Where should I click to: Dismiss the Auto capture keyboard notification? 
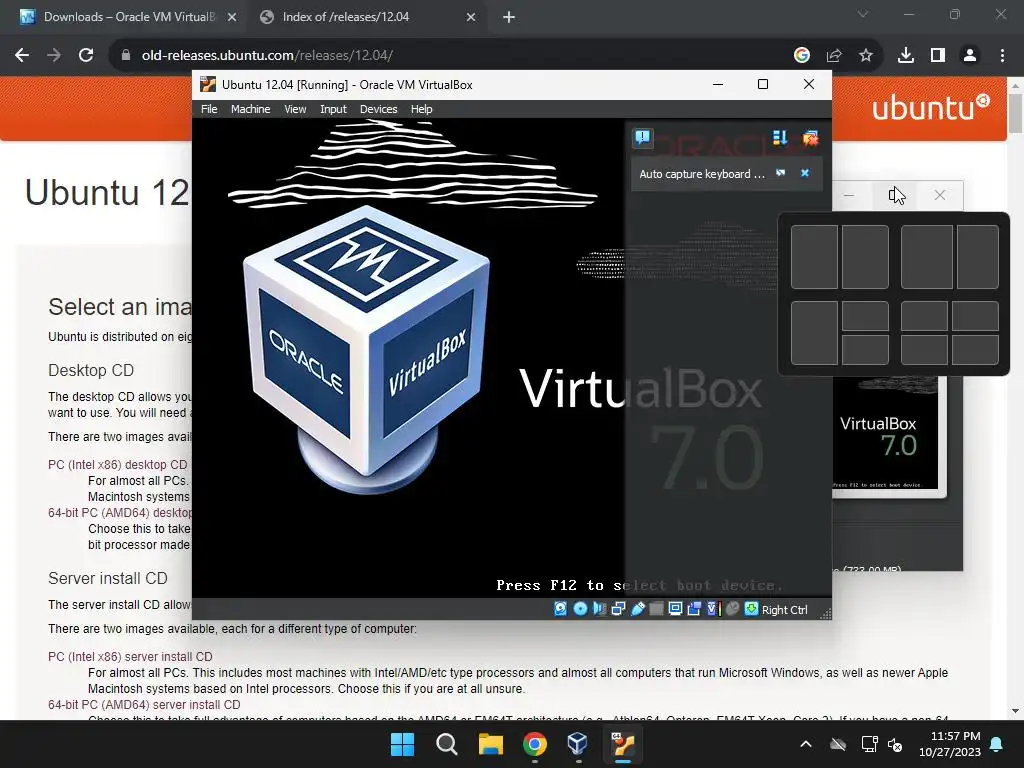805,173
